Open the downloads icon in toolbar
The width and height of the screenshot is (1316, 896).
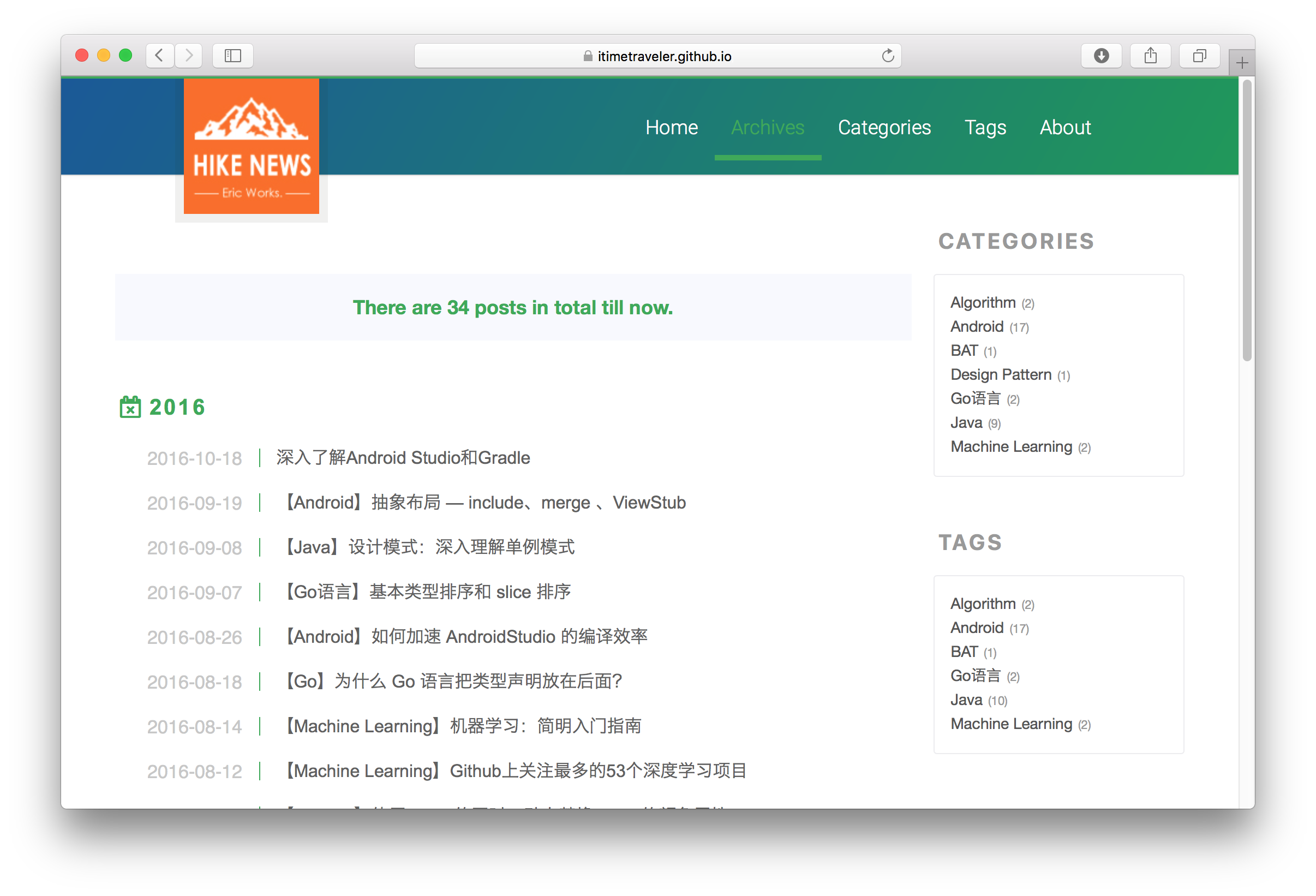tap(1101, 56)
